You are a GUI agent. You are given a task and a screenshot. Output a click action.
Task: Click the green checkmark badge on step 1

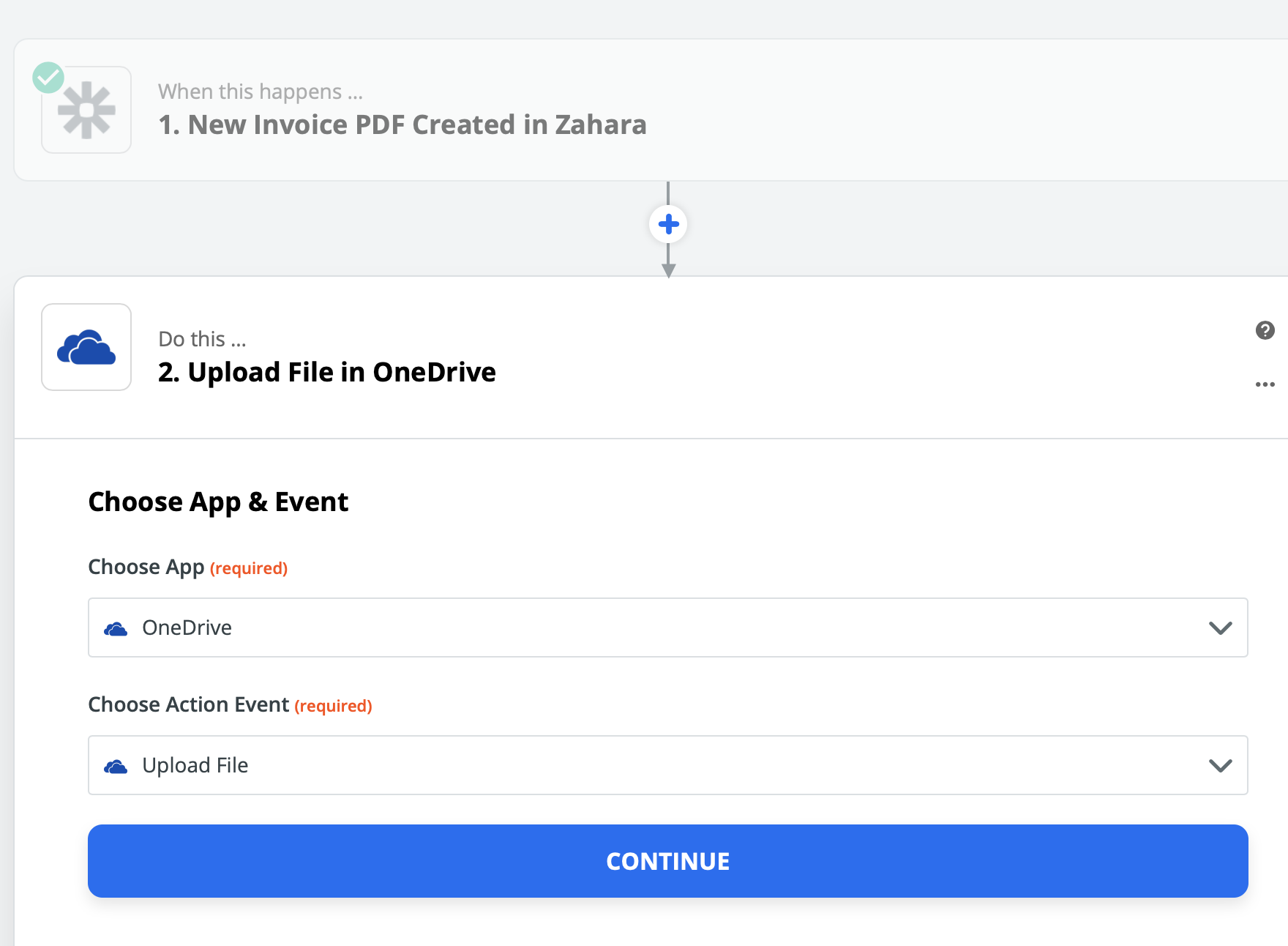(48, 77)
